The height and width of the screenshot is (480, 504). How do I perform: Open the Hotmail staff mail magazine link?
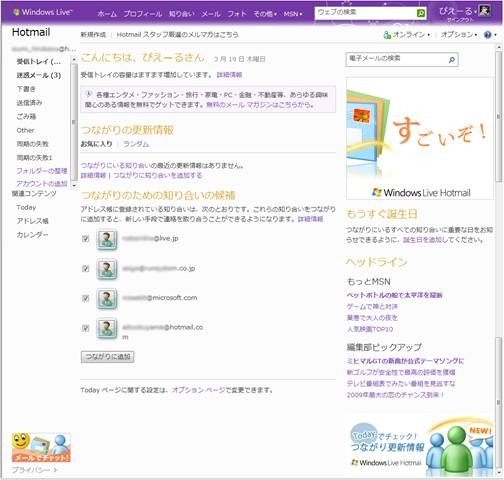178,35
